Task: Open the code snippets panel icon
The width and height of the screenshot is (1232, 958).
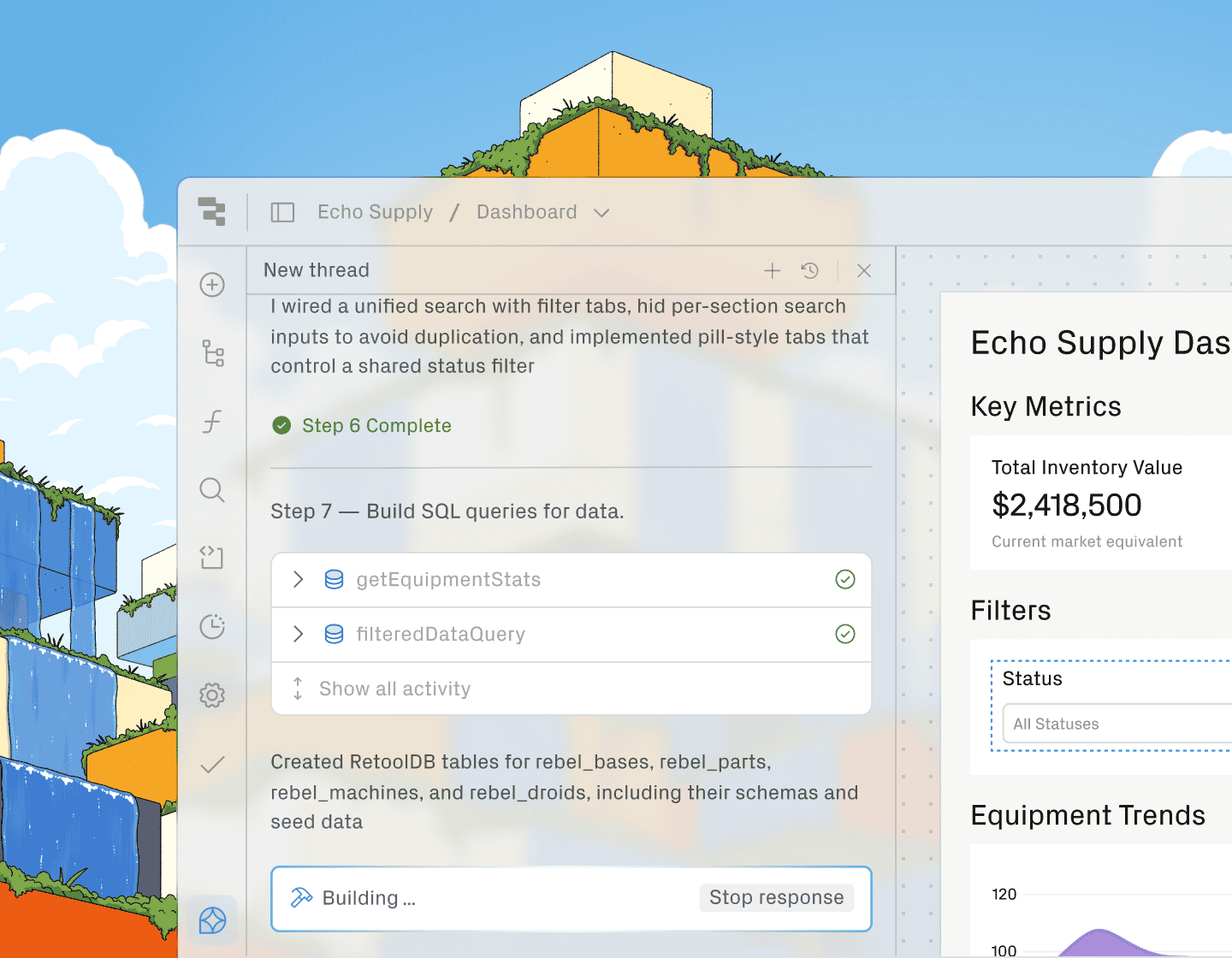Action: 211,558
